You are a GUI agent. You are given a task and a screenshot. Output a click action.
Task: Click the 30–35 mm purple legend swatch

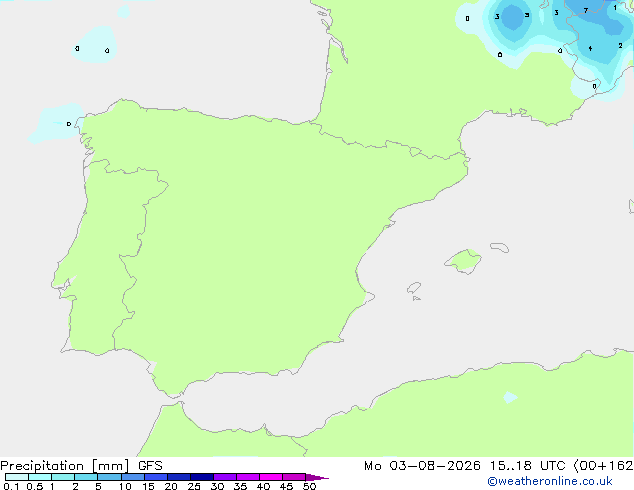click(225, 477)
